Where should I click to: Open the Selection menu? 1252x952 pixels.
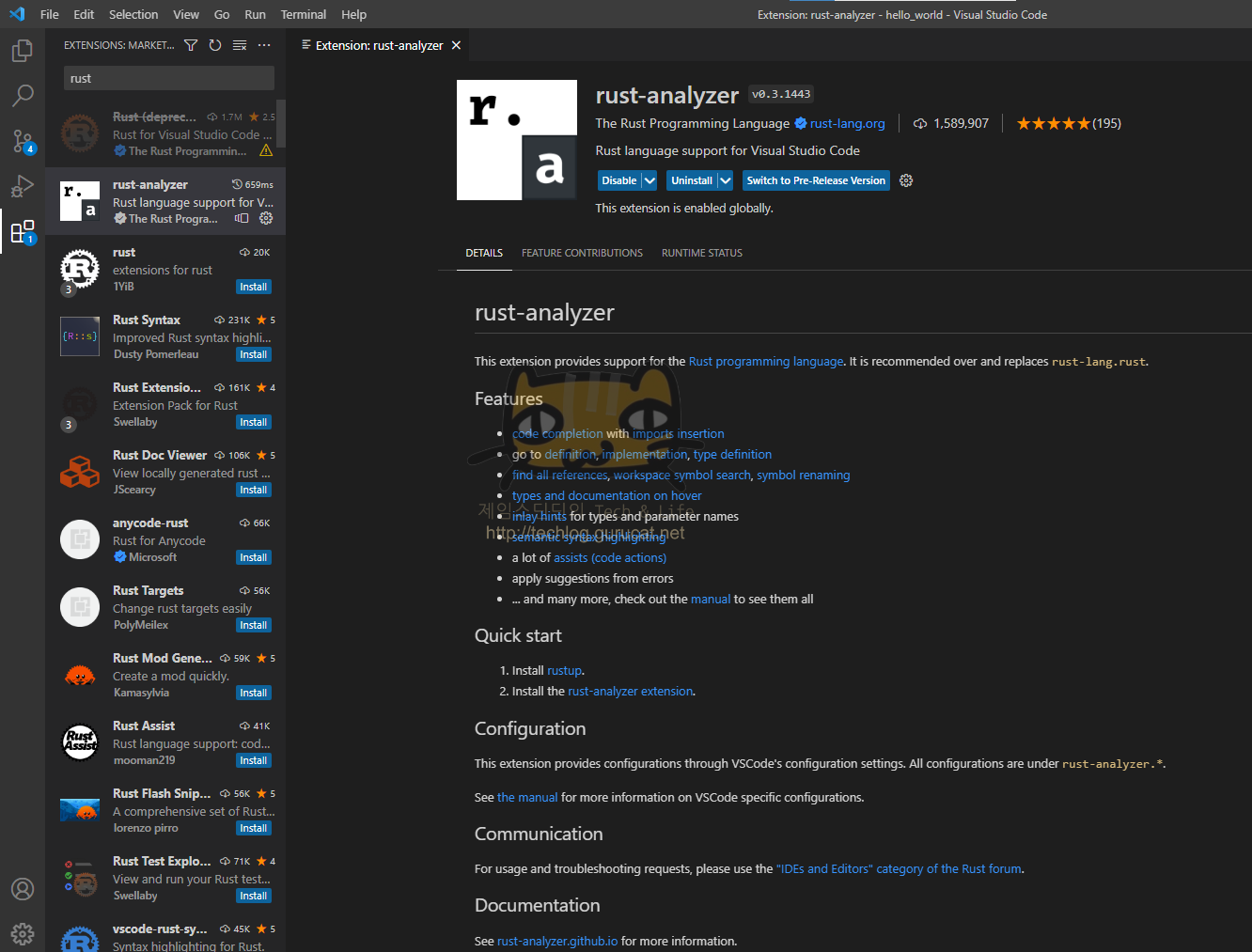[133, 14]
